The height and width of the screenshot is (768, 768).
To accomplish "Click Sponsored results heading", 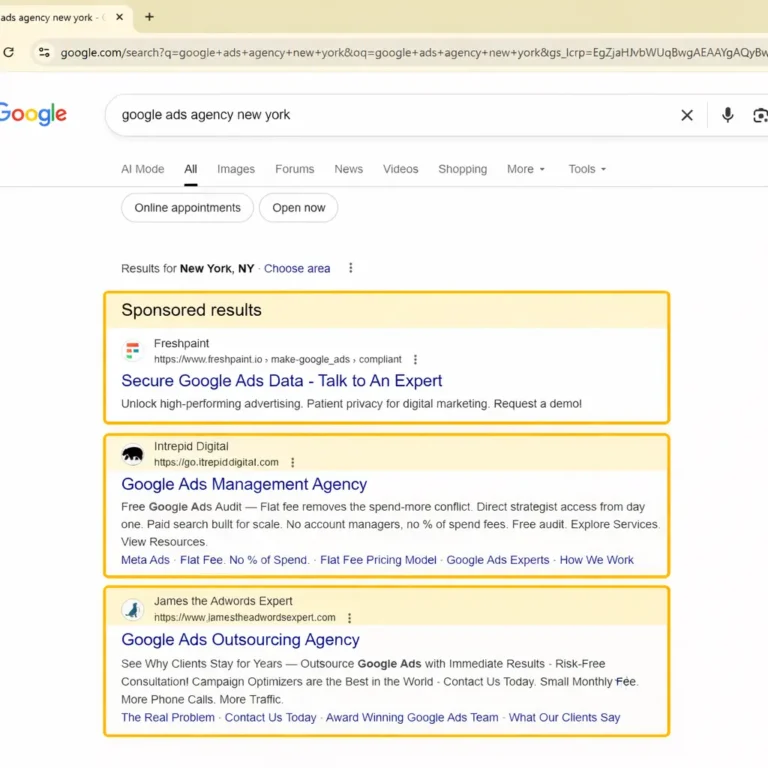I will point(191,310).
